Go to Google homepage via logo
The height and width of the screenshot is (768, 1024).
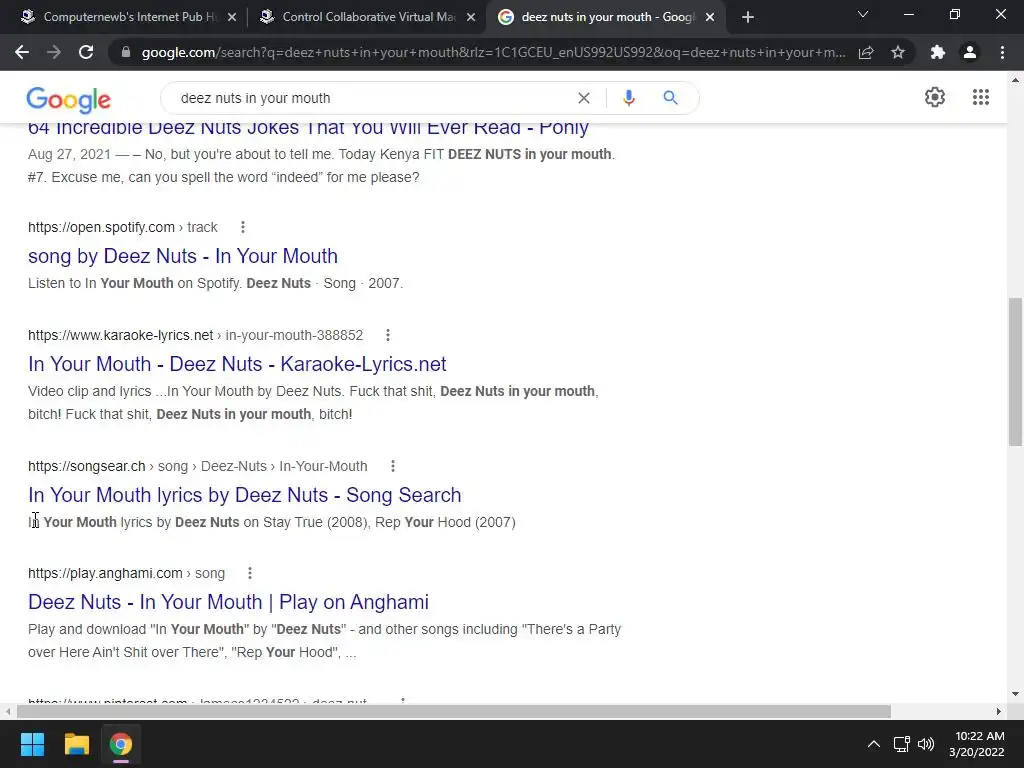69,99
